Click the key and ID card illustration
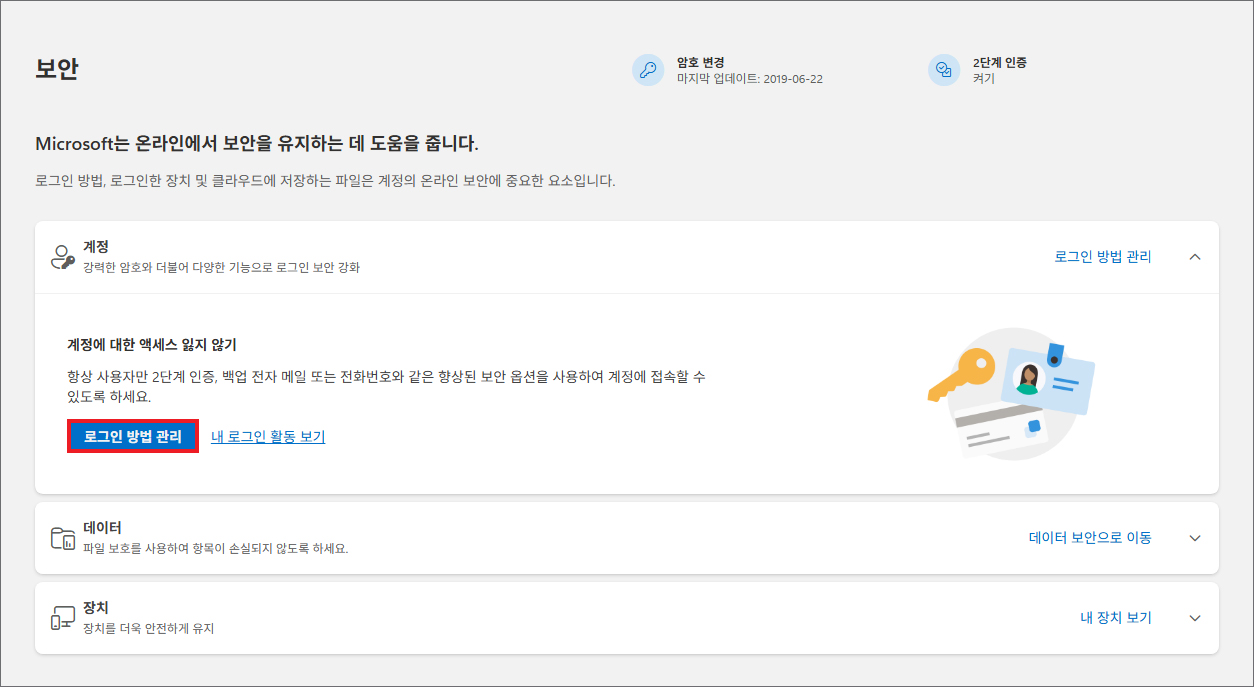1254x687 pixels. pyautogui.click(x=1011, y=393)
